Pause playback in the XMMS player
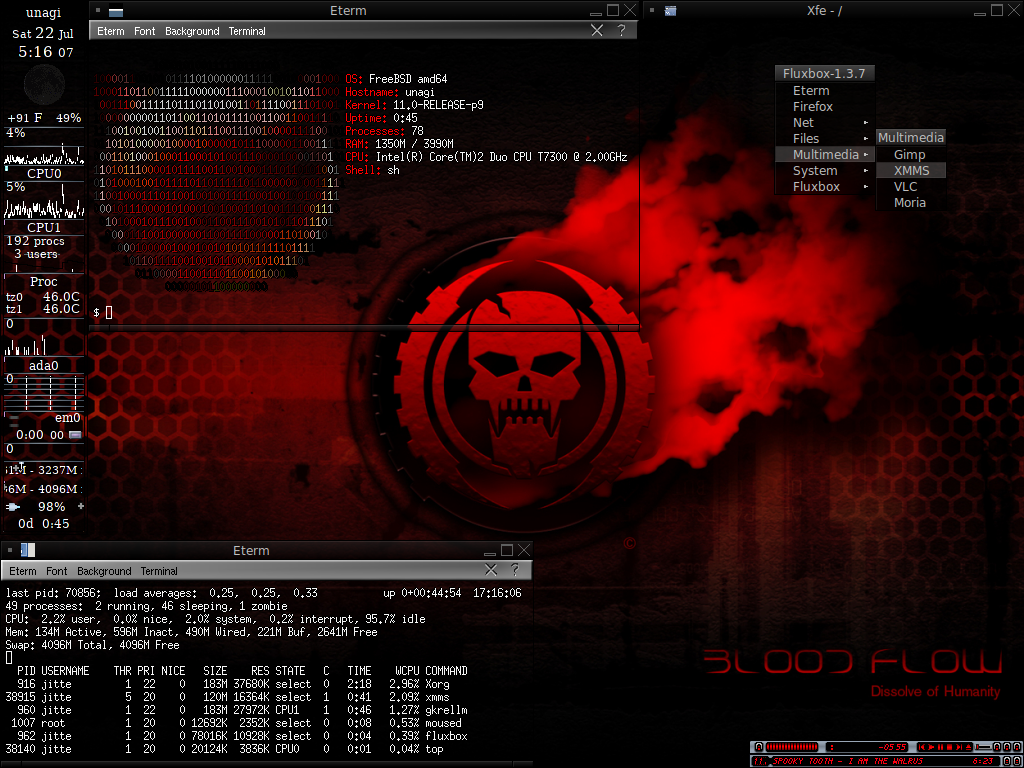 (x=940, y=747)
